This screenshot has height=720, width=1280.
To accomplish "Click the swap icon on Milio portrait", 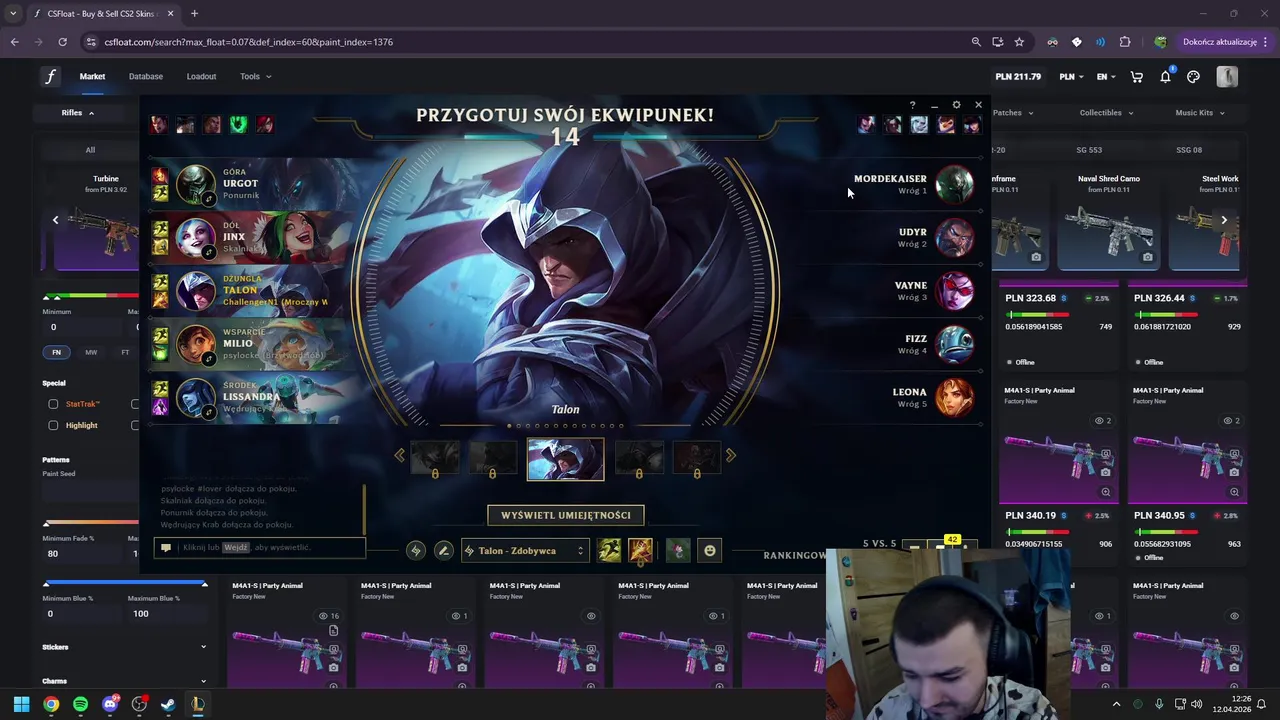I will [x=209, y=359].
